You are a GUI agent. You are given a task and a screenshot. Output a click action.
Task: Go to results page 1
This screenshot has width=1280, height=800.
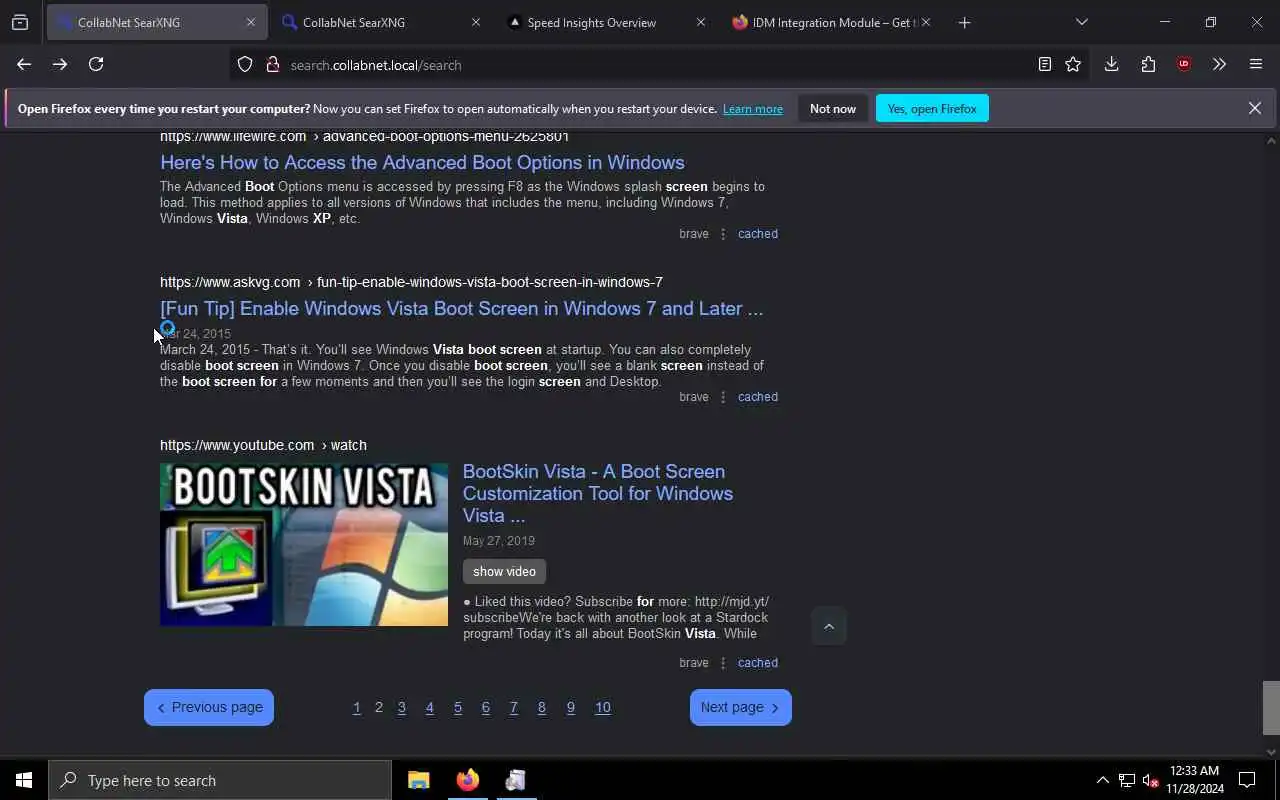tap(356, 707)
